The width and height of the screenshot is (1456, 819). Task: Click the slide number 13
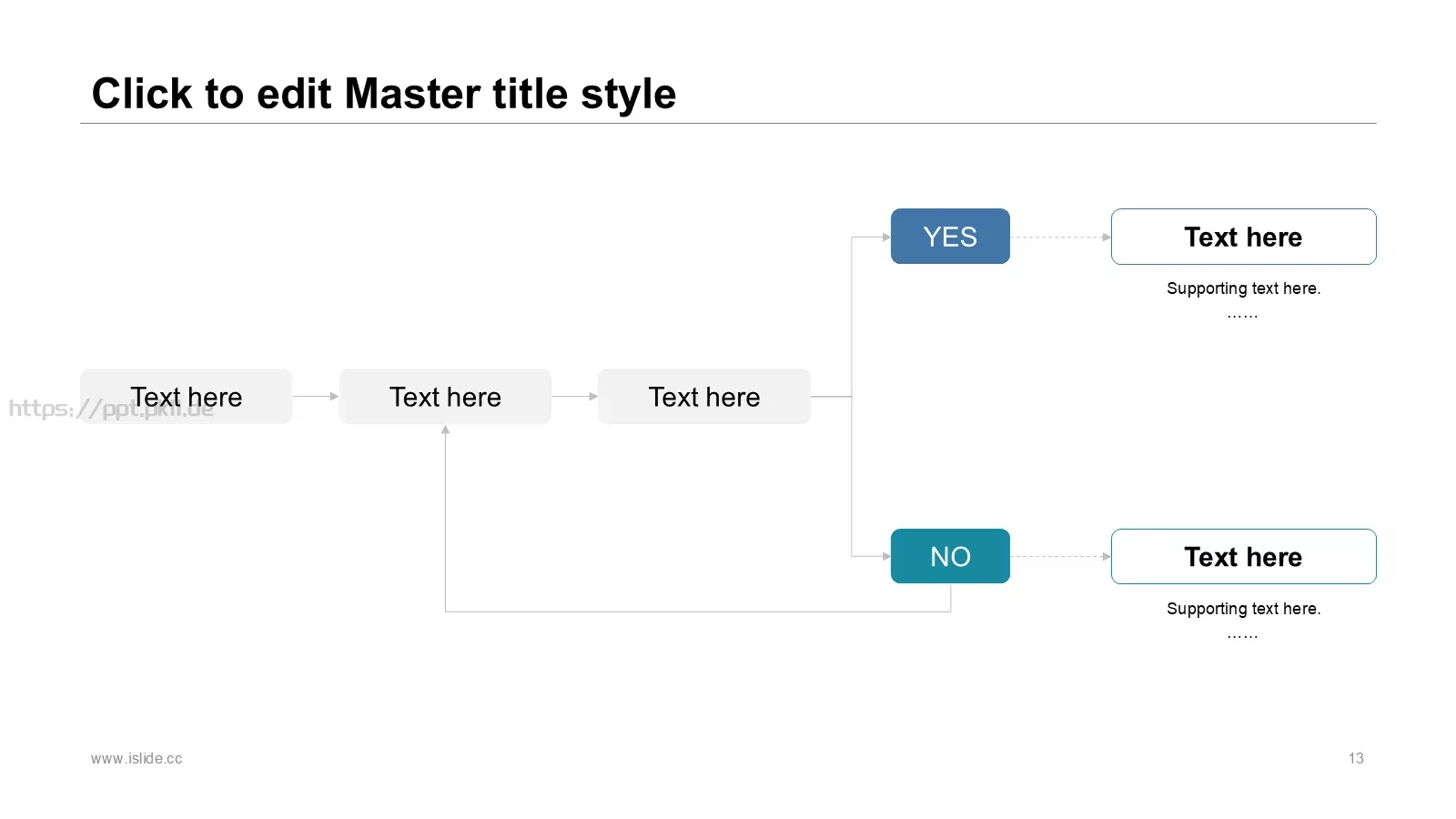pos(1356,758)
